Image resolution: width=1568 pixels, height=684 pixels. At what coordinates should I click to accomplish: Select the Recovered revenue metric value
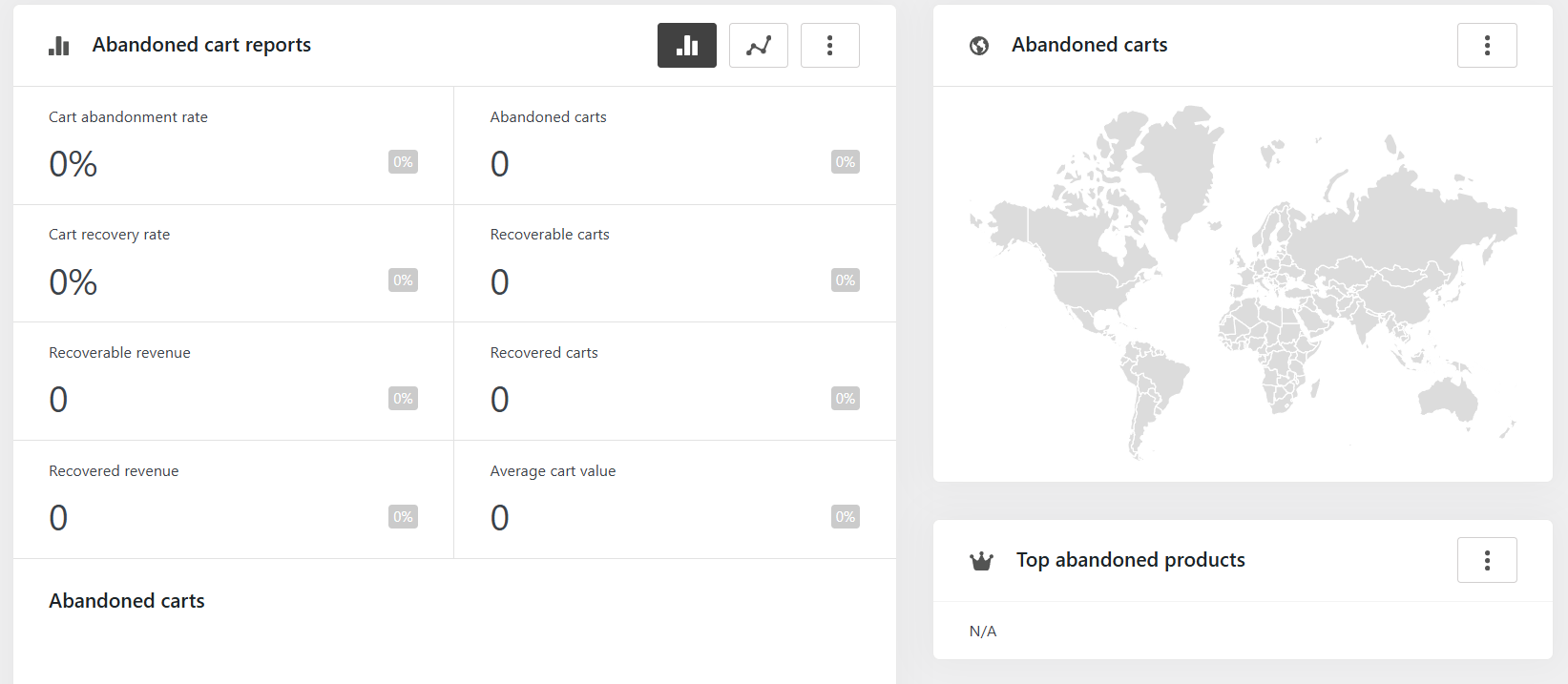coord(58,518)
